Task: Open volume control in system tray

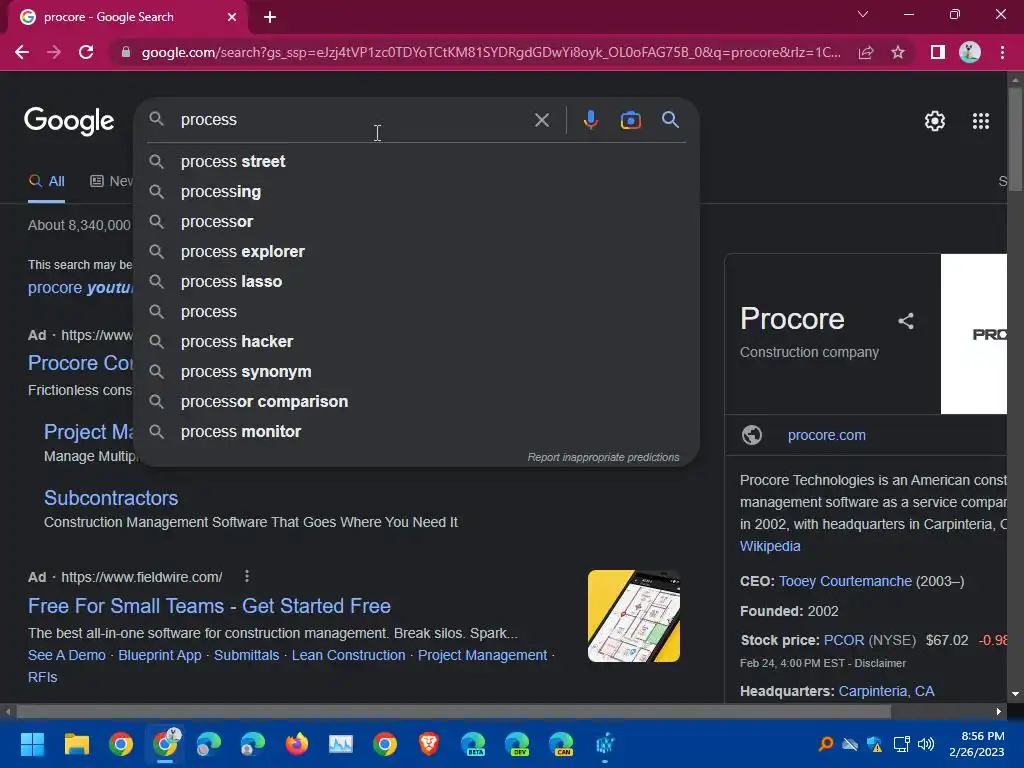Action: (x=926, y=744)
